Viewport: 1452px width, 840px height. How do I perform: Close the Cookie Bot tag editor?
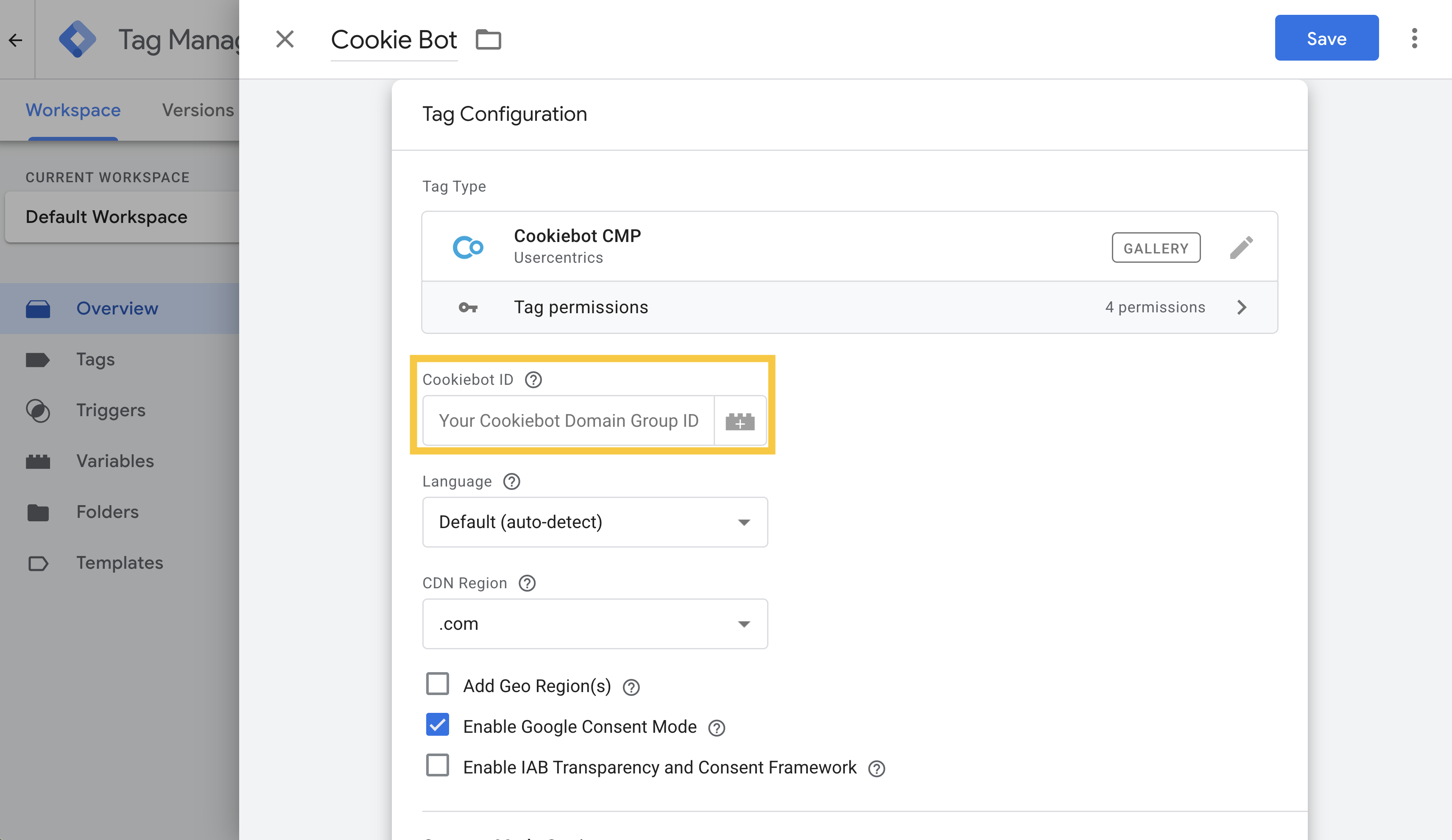click(285, 39)
